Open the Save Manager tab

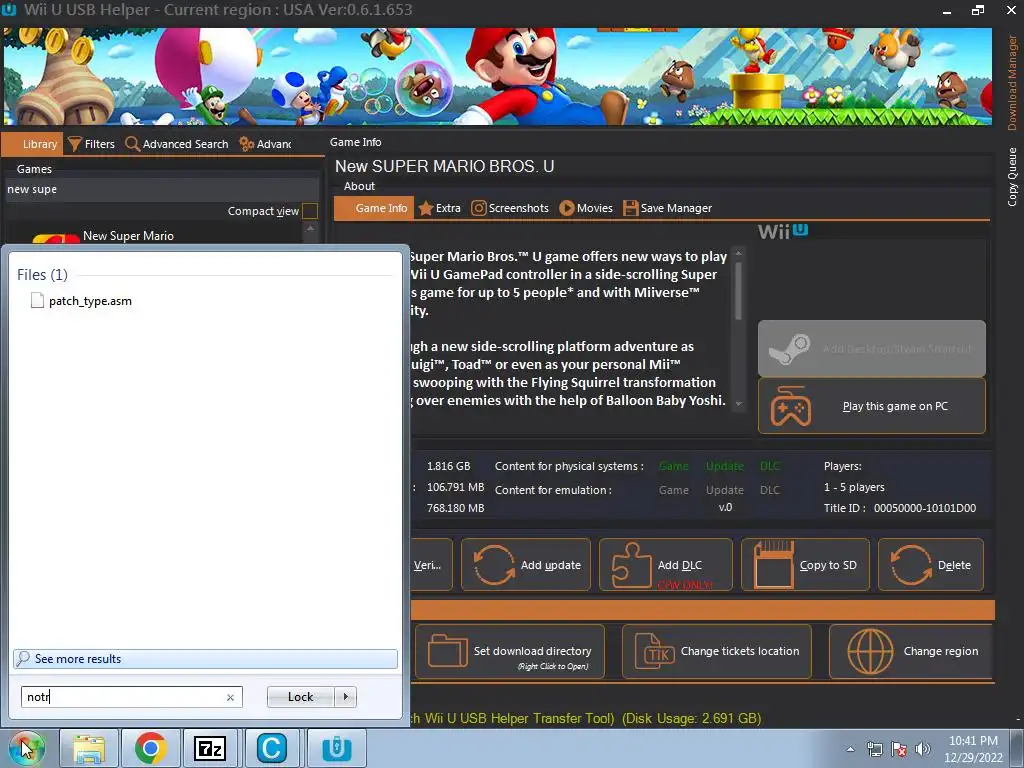[x=667, y=208]
